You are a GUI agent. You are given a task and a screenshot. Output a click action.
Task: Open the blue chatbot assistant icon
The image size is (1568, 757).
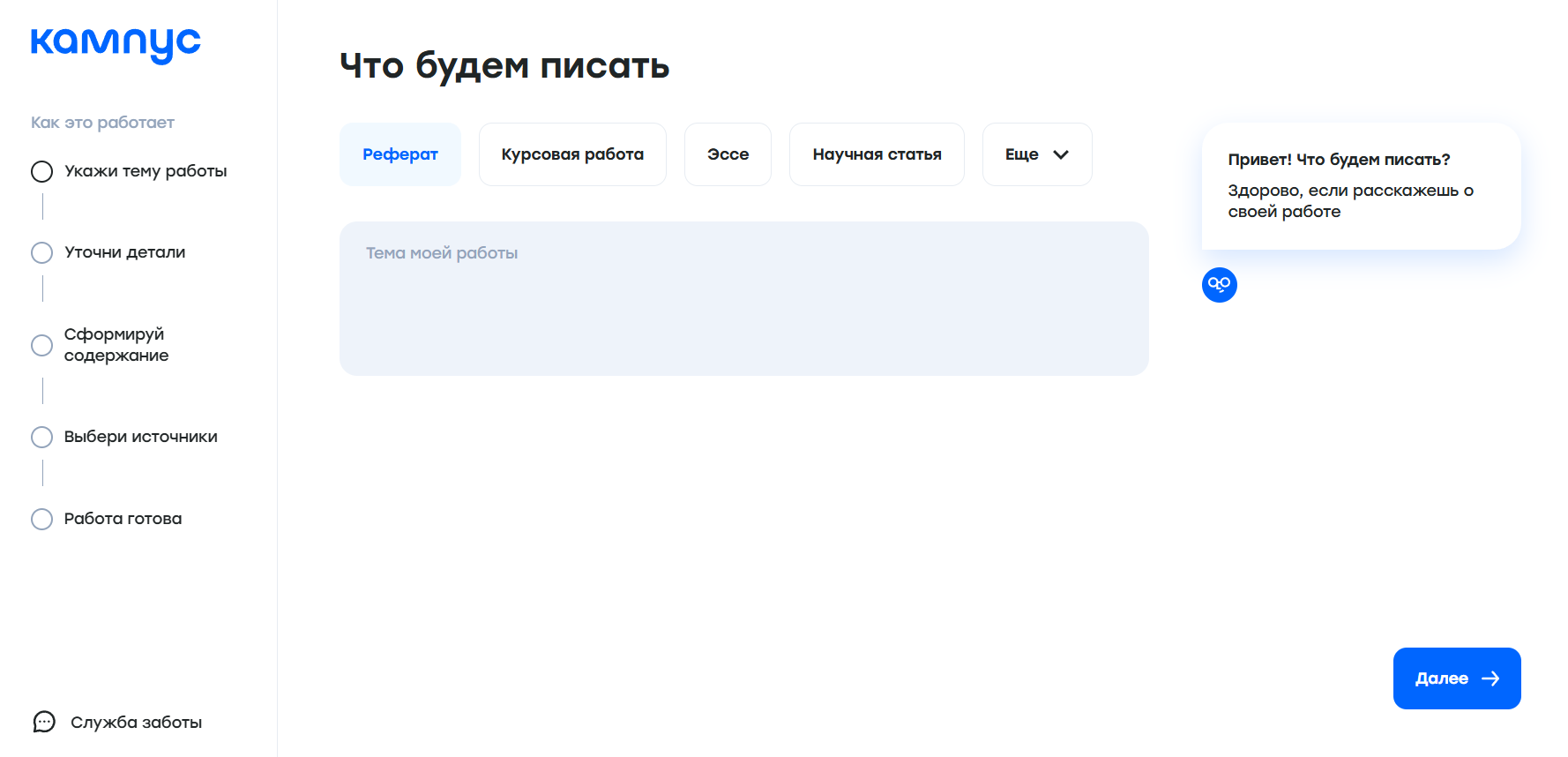click(x=1219, y=285)
